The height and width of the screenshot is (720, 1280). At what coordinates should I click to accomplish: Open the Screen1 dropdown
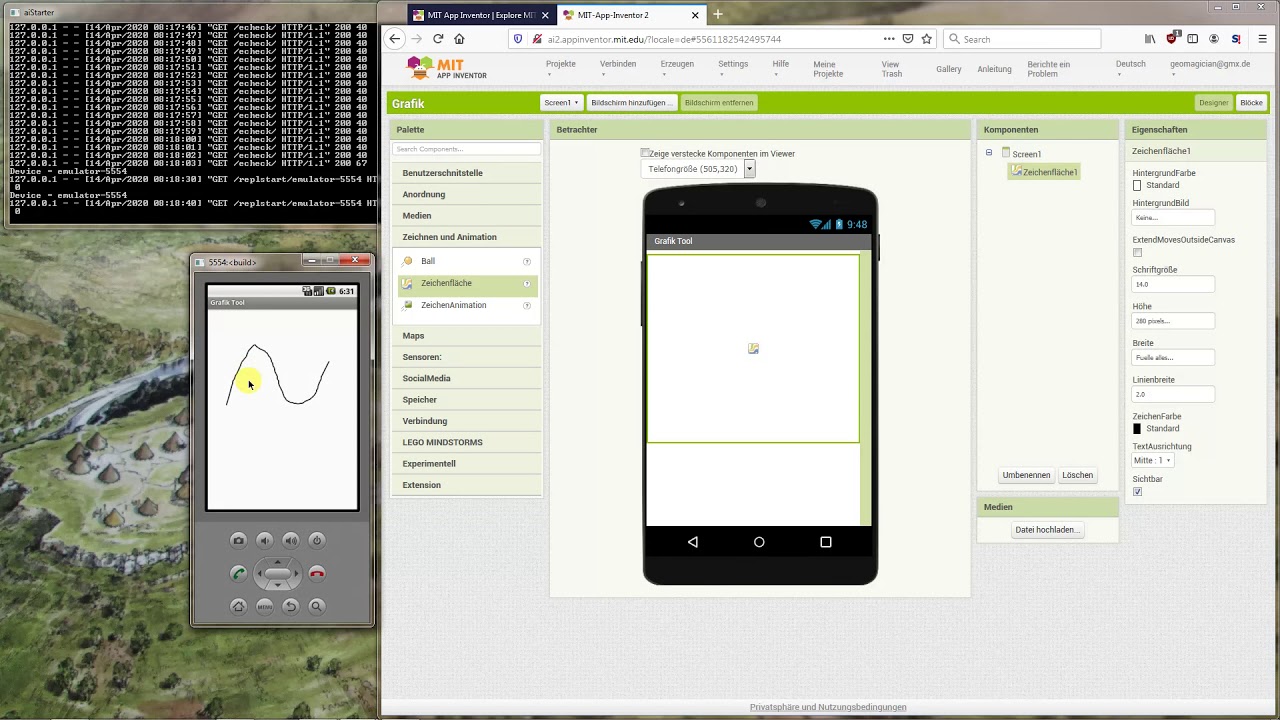pos(561,102)
